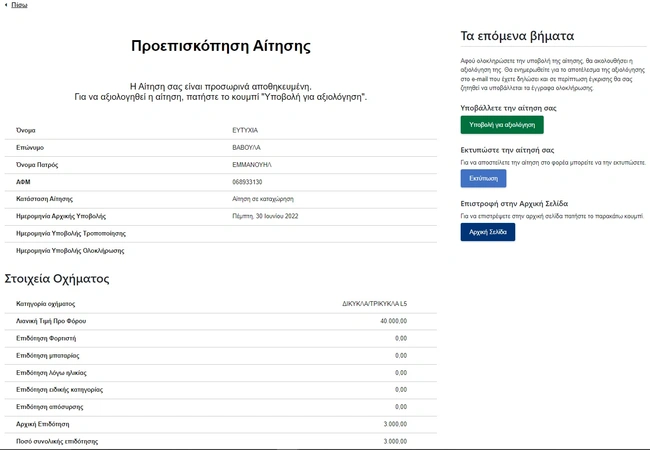Image resolution: width=650 pixels, height=450 pixels.
Task: Click the Προεπισκόπηση Αίτησης page title
Action: pos(221,46)
